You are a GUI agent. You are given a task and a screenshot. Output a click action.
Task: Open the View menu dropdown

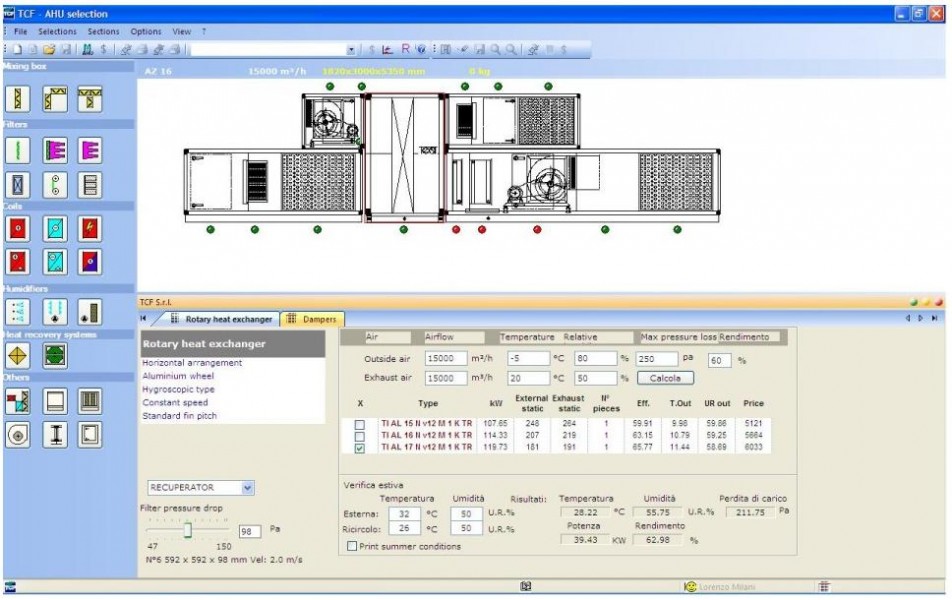(182, 32)
